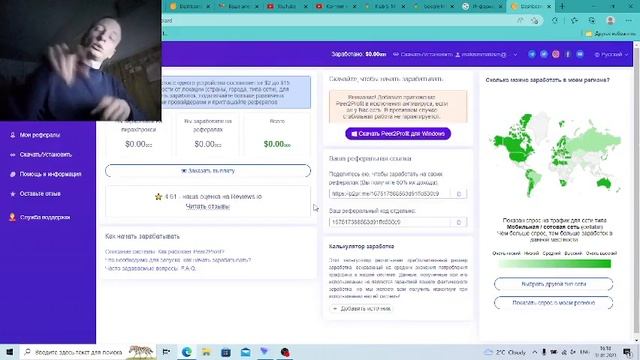Open a new browser tab
Viewport: 640px width, 360px height.
tap(562, 6)
